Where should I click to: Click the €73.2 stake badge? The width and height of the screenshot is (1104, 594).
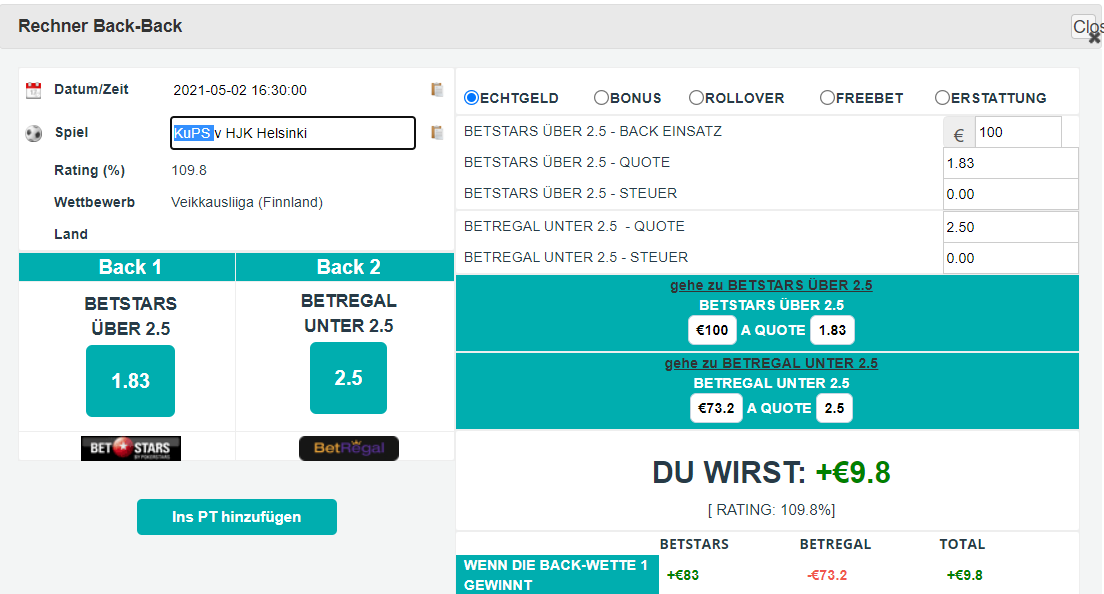(x=716, y=408)
